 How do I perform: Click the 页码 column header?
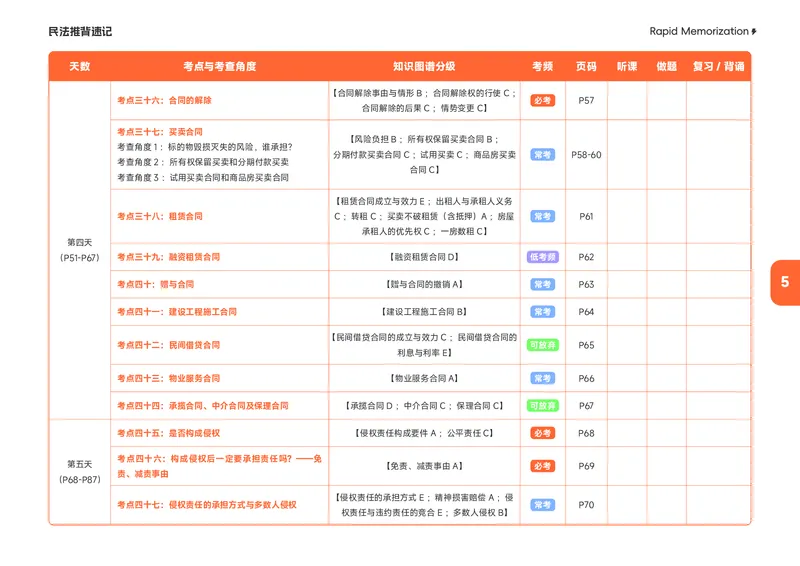586,66
